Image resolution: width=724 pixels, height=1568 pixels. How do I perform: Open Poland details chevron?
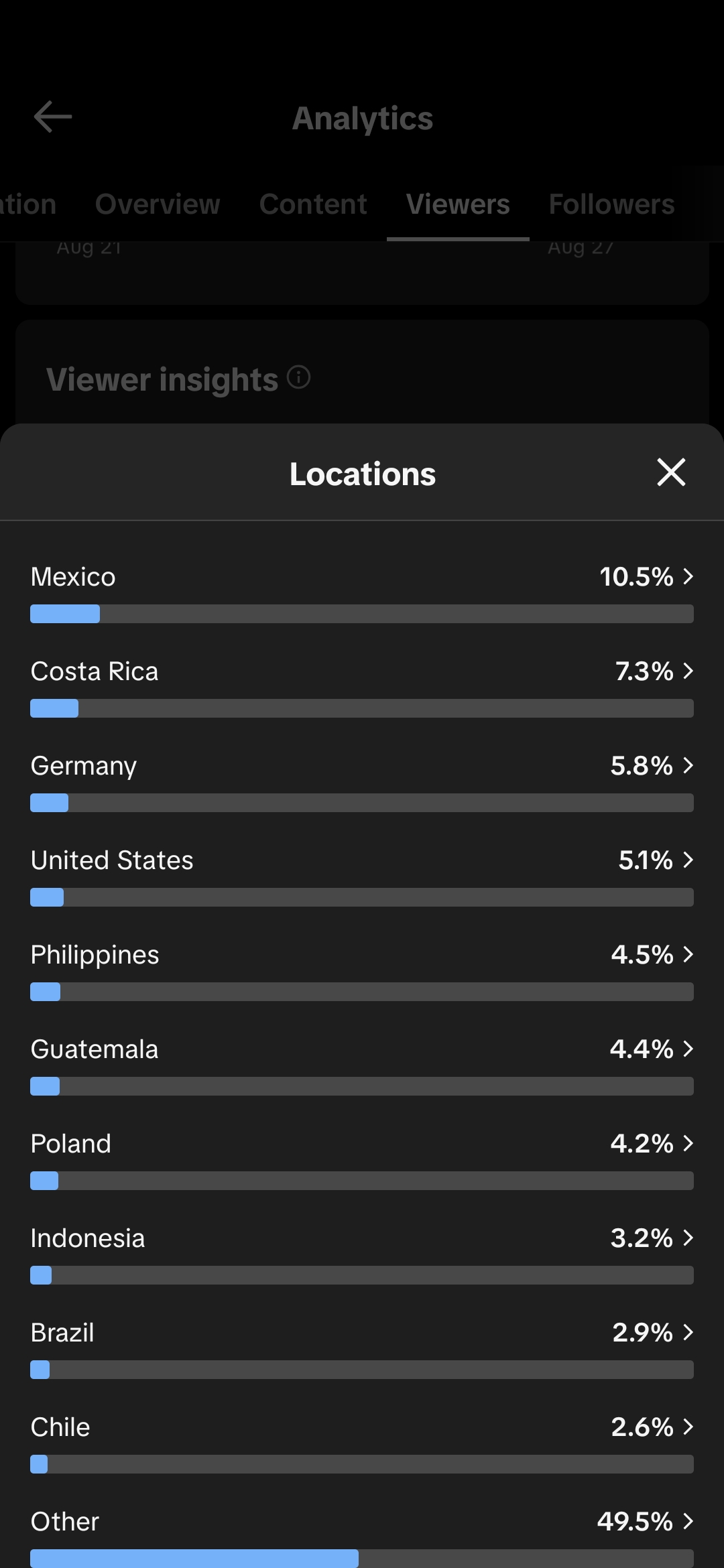[x=688, y=1143]
